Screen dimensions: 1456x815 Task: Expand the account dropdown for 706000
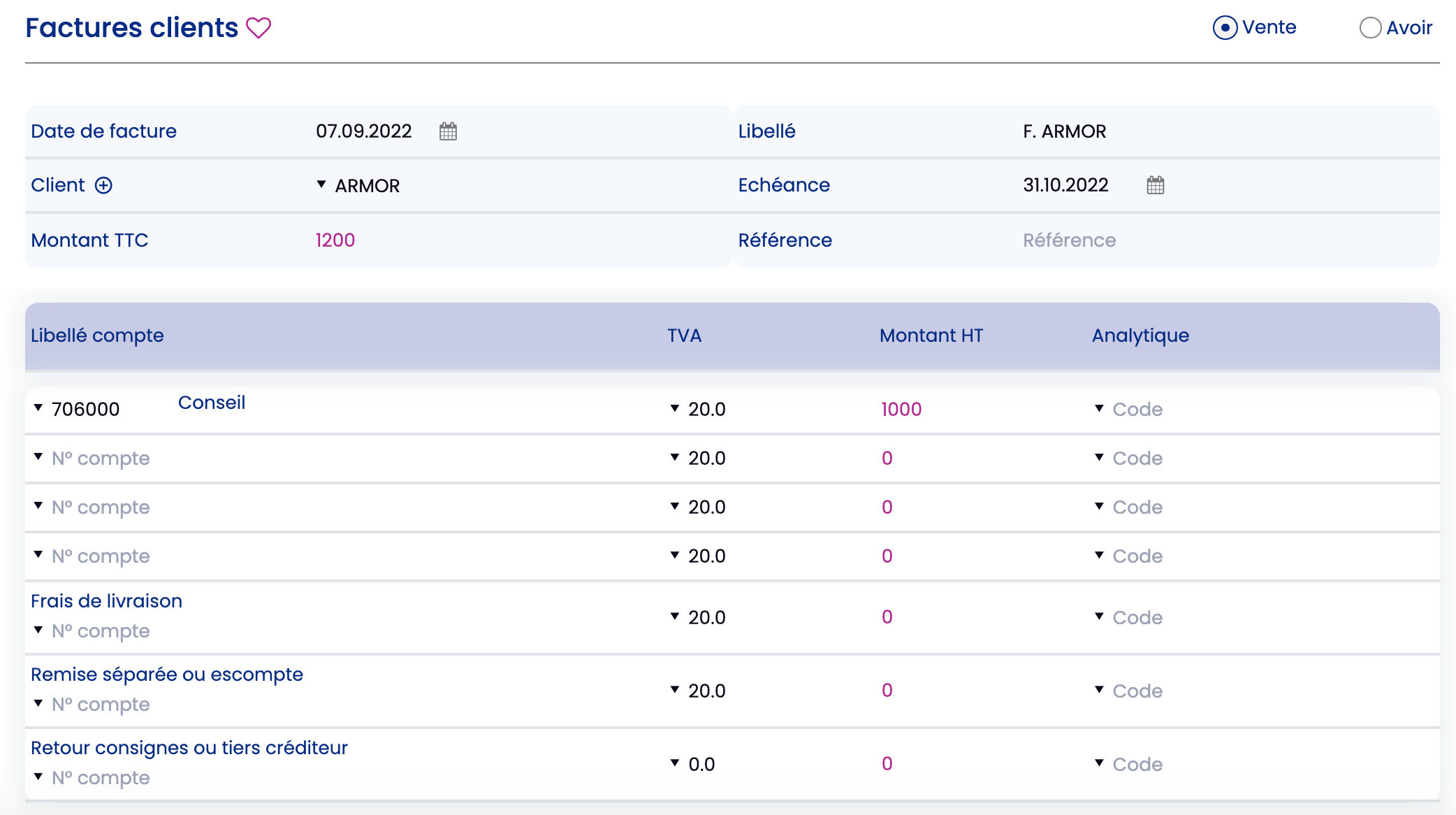tap(38, 407)
